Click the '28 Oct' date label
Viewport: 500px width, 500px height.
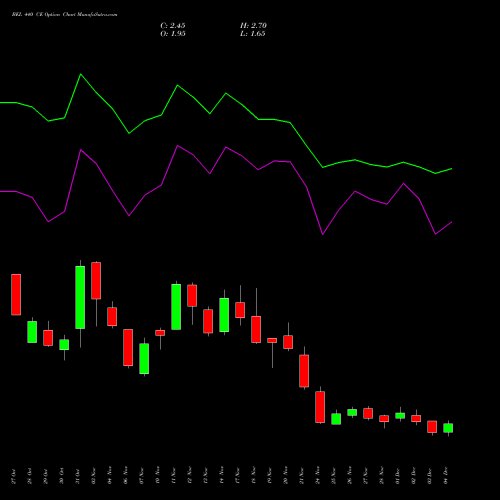click(30, 476)
